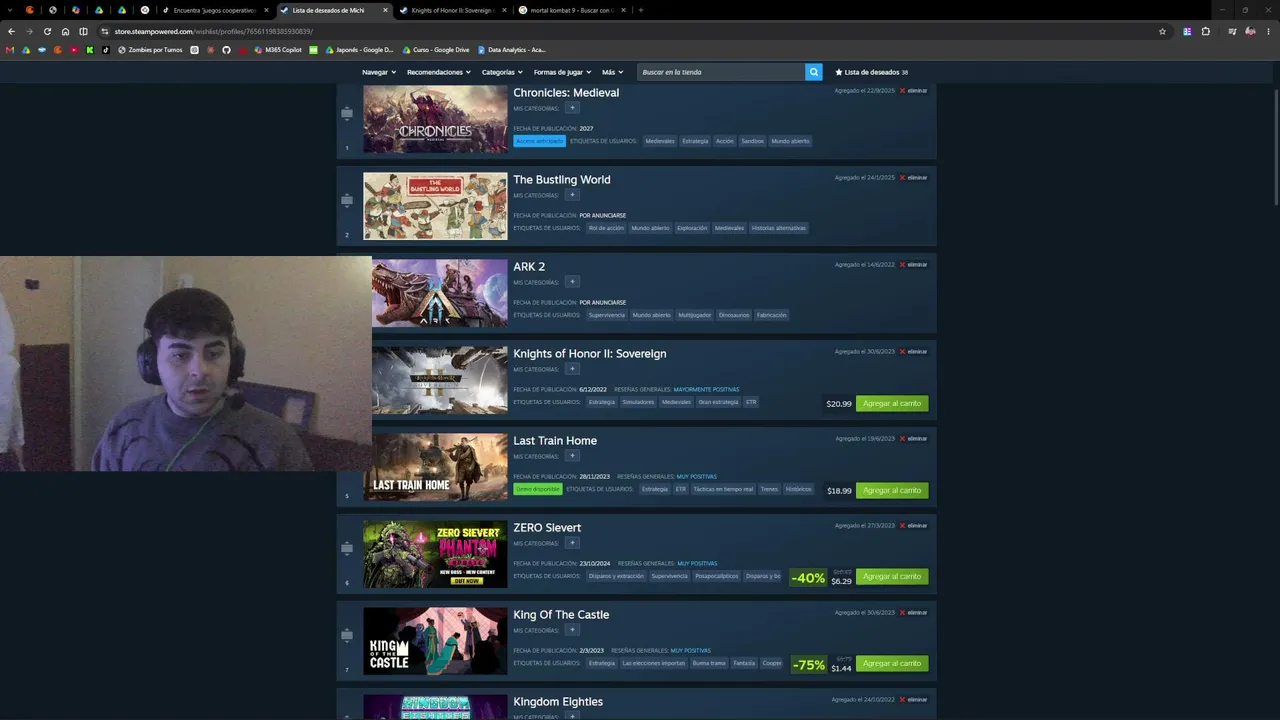1280x720 pixels.
Task: Add a category to King Of The Castle
Action: point(572,630)
